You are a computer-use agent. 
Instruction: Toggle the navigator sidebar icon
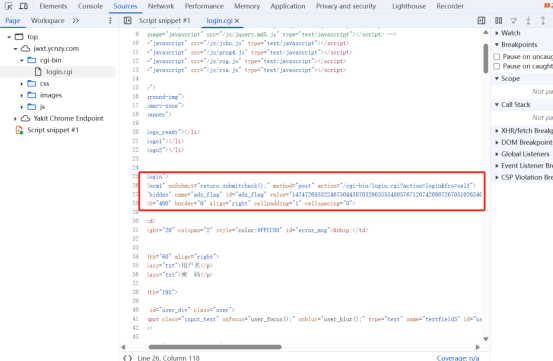pos(128,20)
